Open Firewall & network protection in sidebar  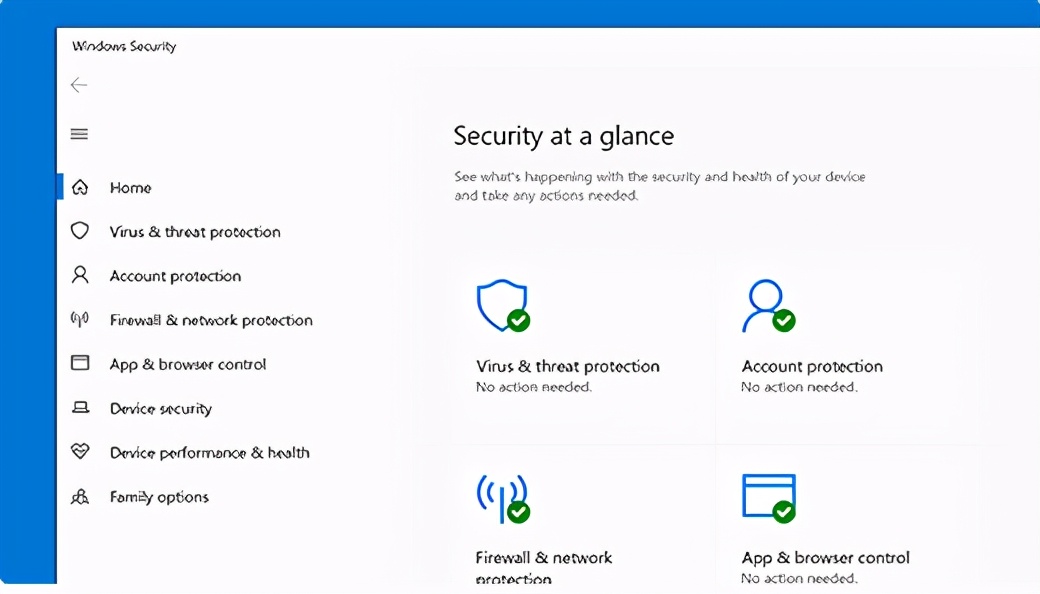coord(211,320)
